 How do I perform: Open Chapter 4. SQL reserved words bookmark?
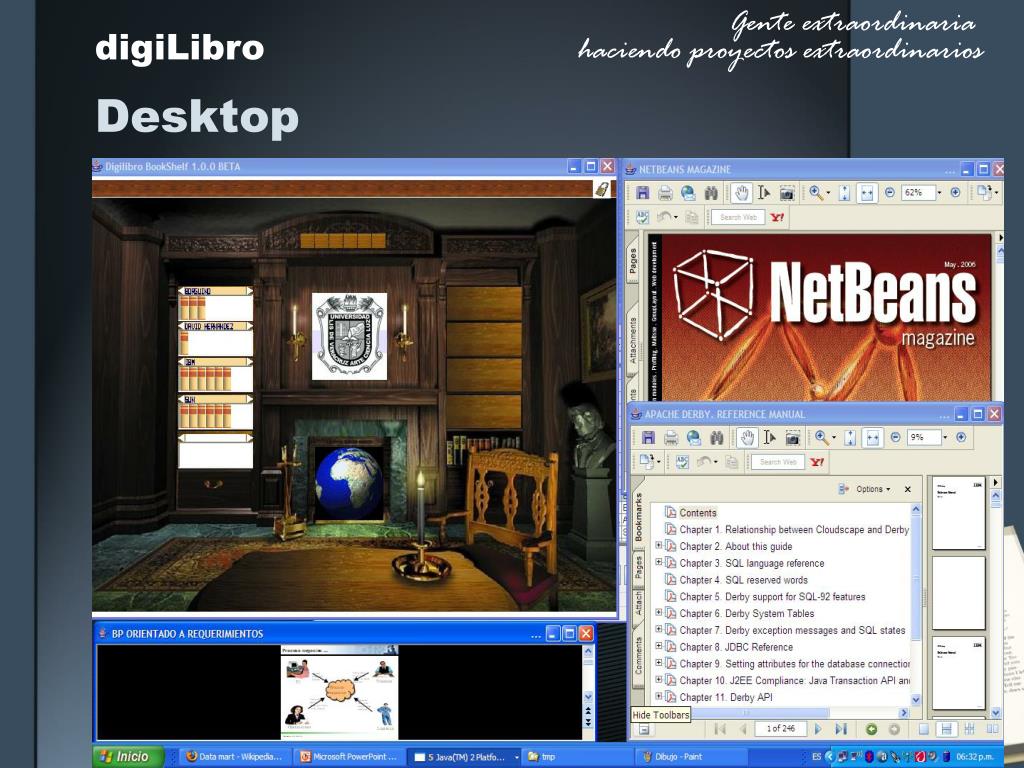(743, 580)
